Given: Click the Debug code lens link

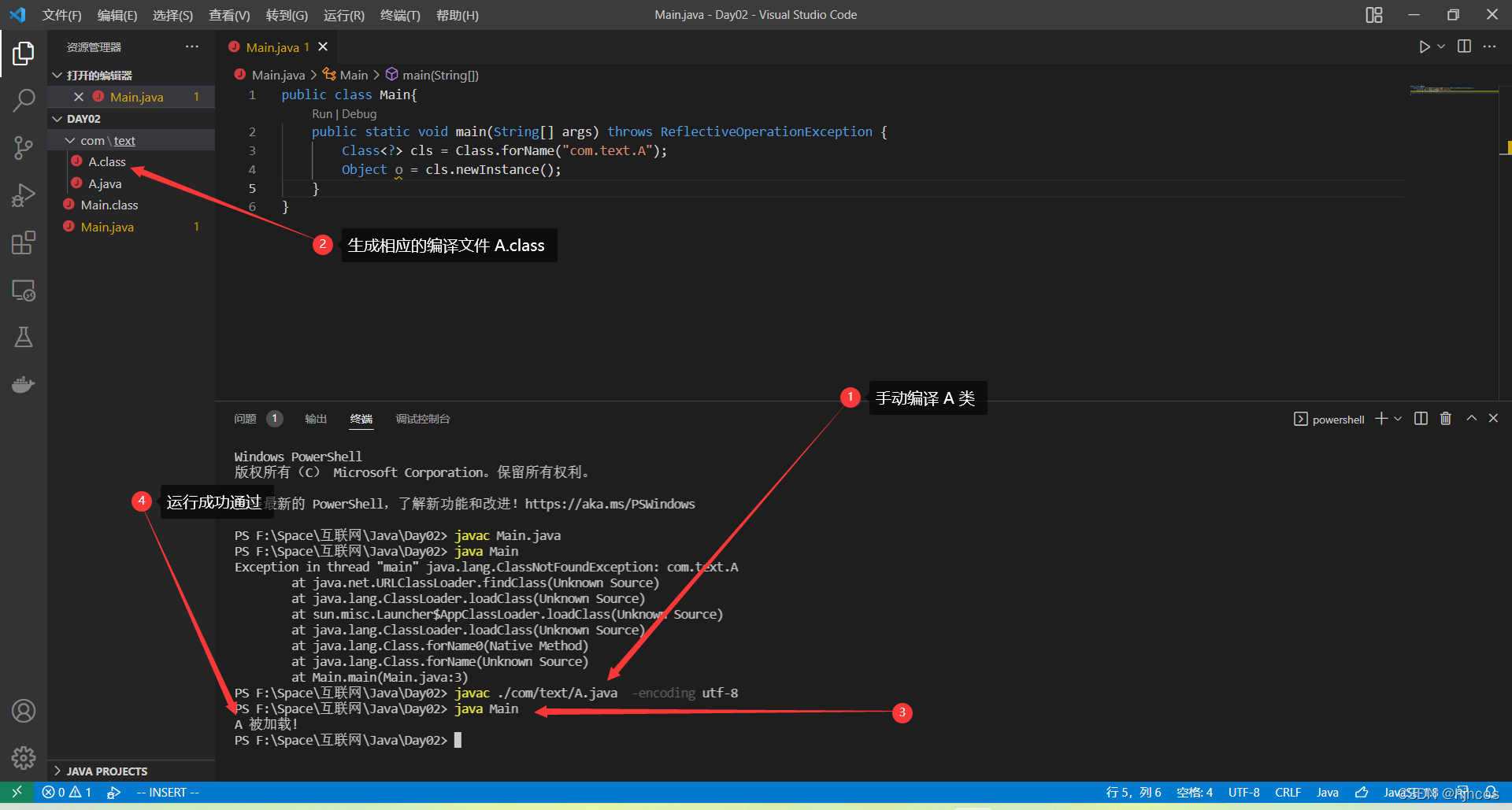Looking at the screenshot, I should pyautogui.click(x=359, y=114).
